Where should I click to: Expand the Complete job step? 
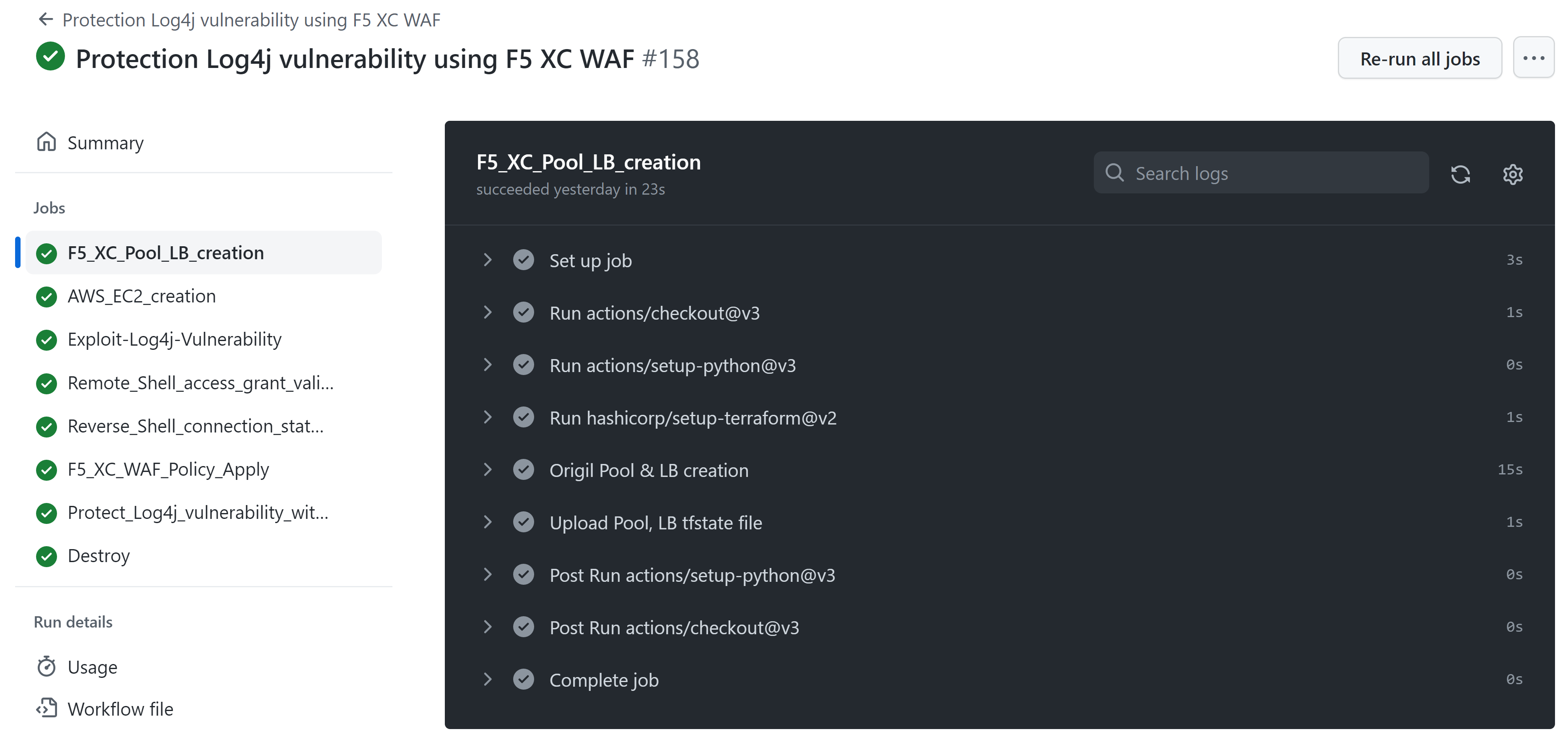coord(488,679)
